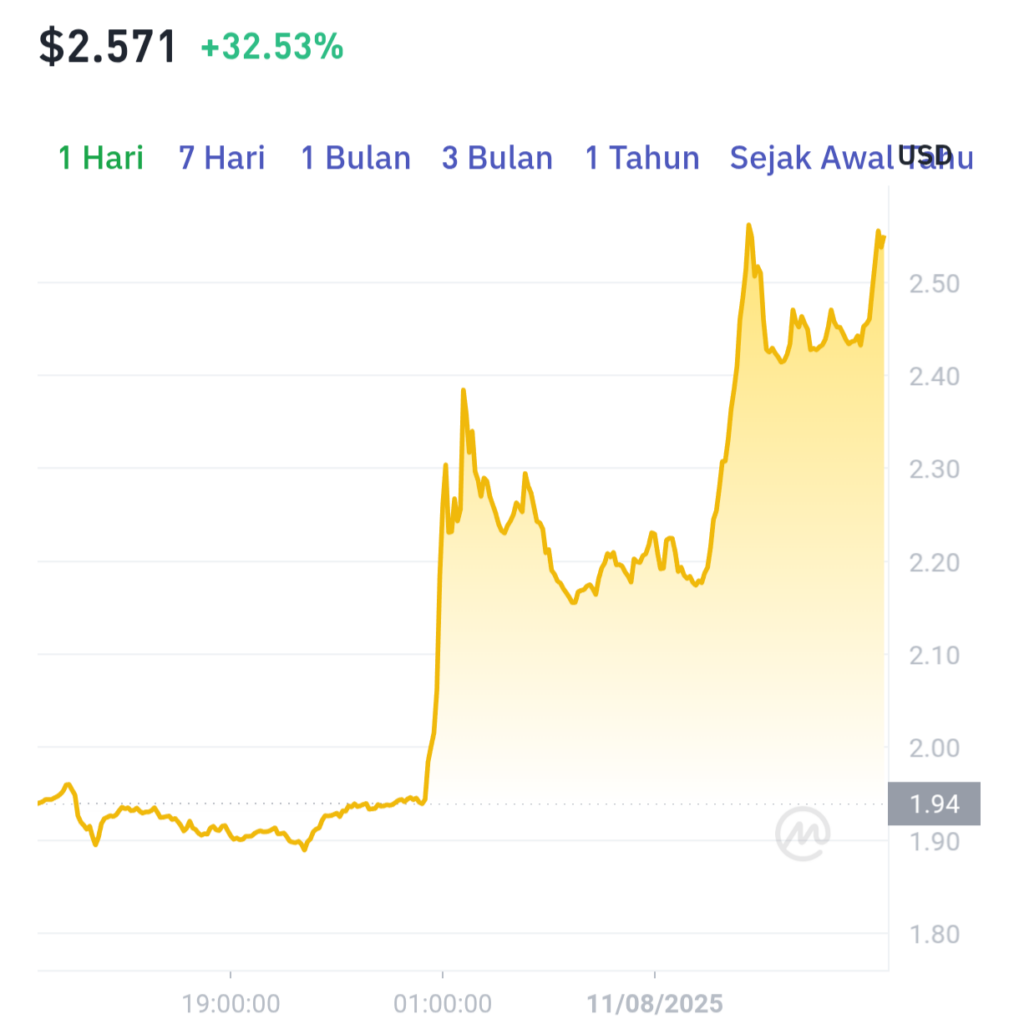
Task: Click the 2.50 price axis label
Action: tap(934, 284)
